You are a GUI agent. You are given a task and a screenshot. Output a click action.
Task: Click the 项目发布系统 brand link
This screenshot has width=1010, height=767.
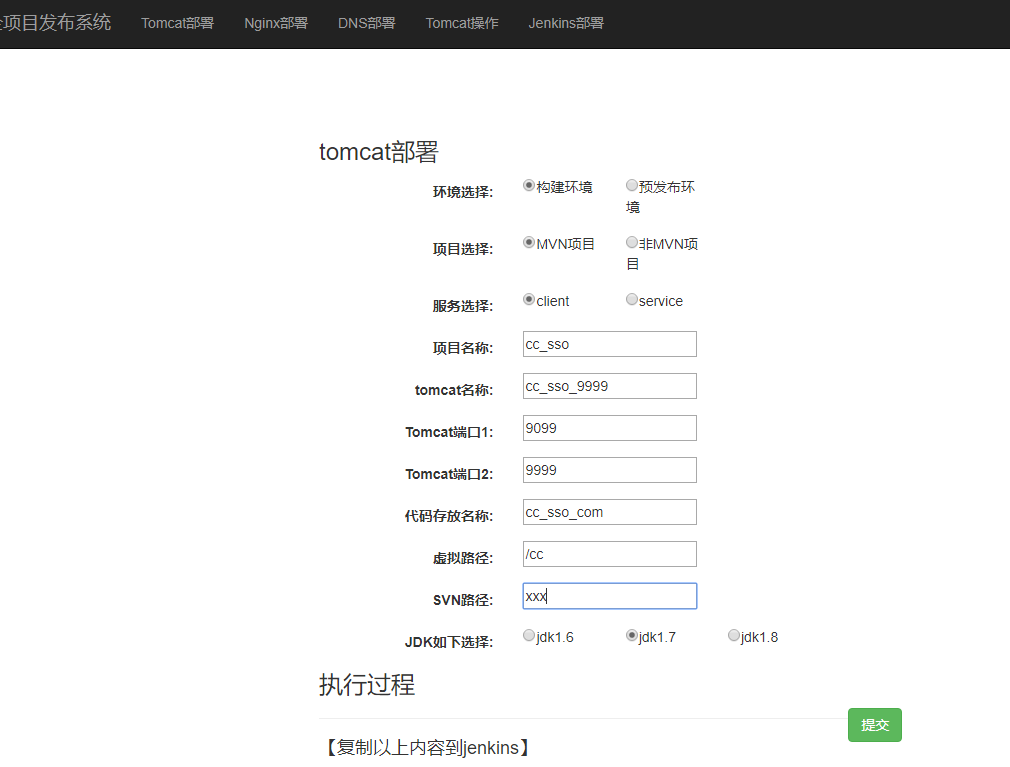(55, 23)
